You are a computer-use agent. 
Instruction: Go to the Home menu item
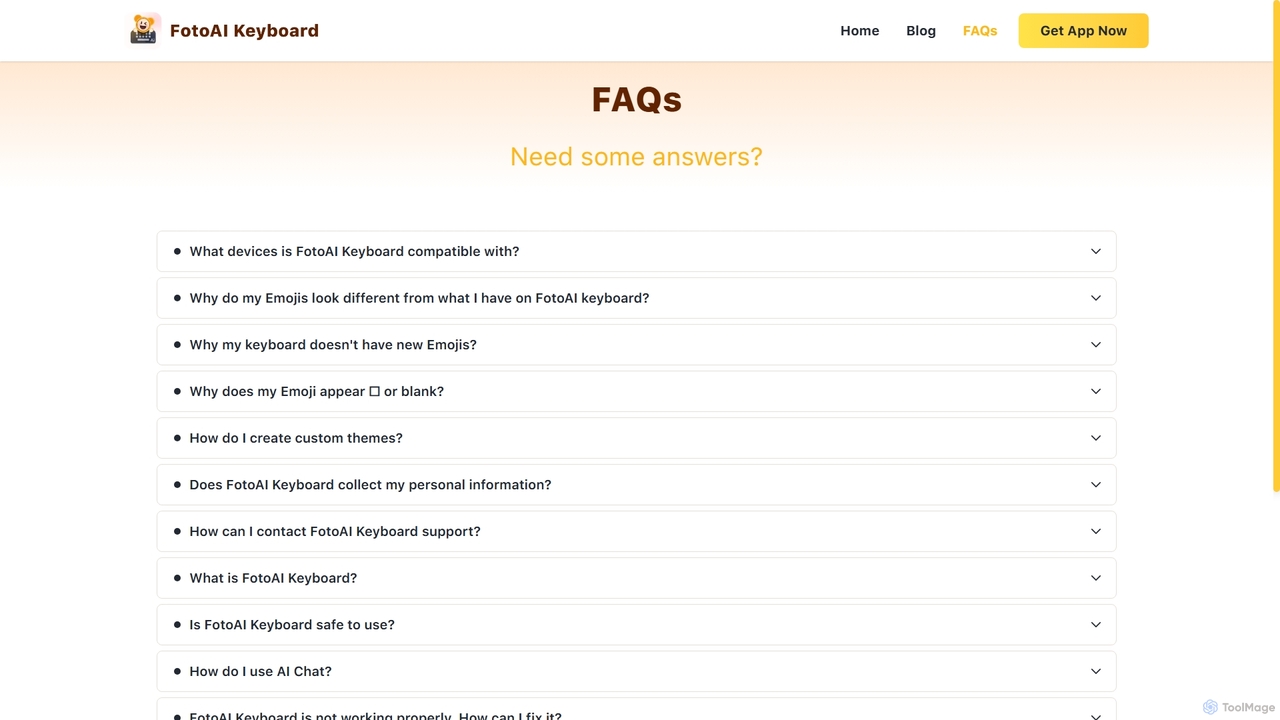(x=860, y=31)
